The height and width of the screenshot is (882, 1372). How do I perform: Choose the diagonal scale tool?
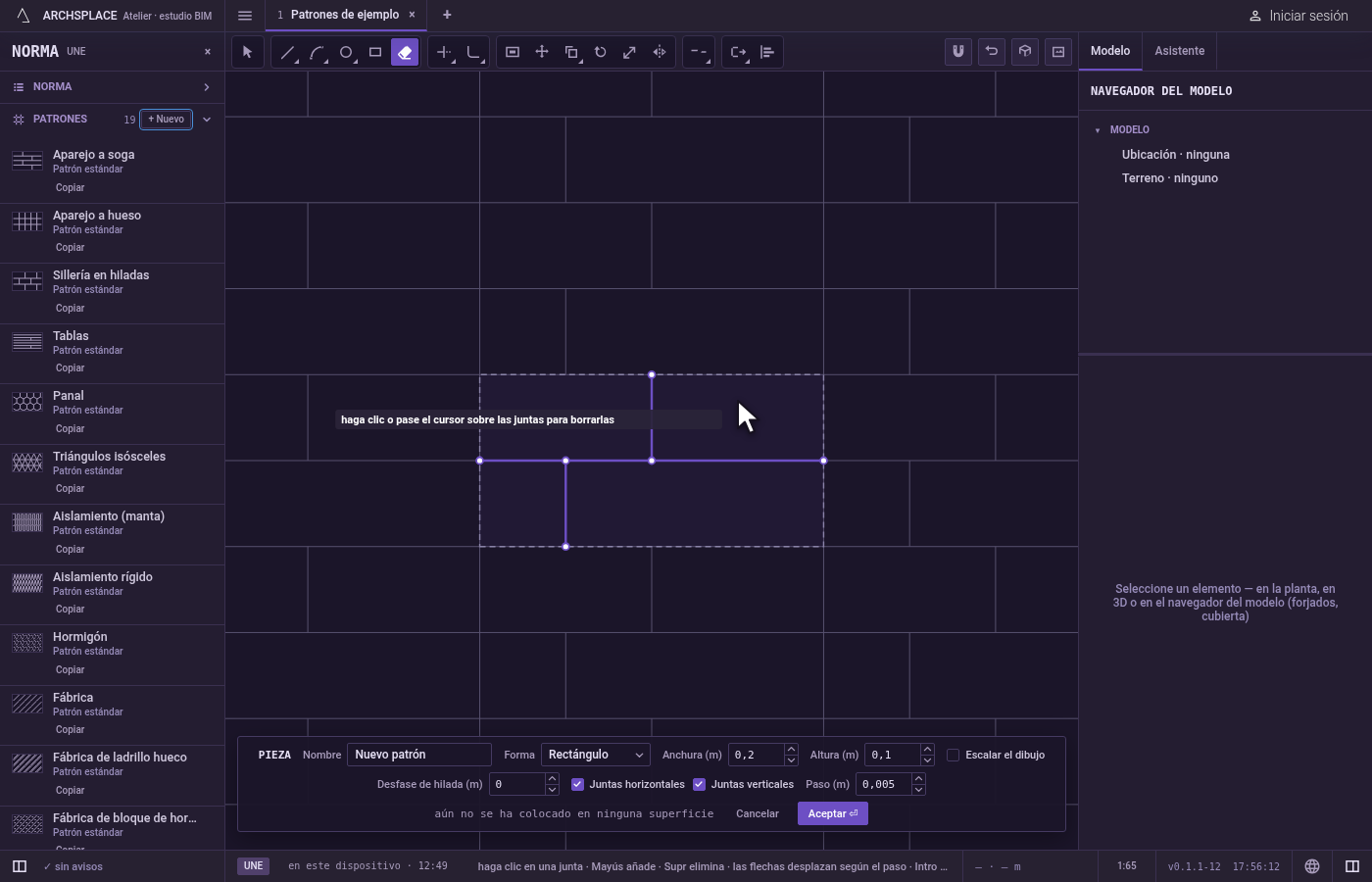(630, 52)
